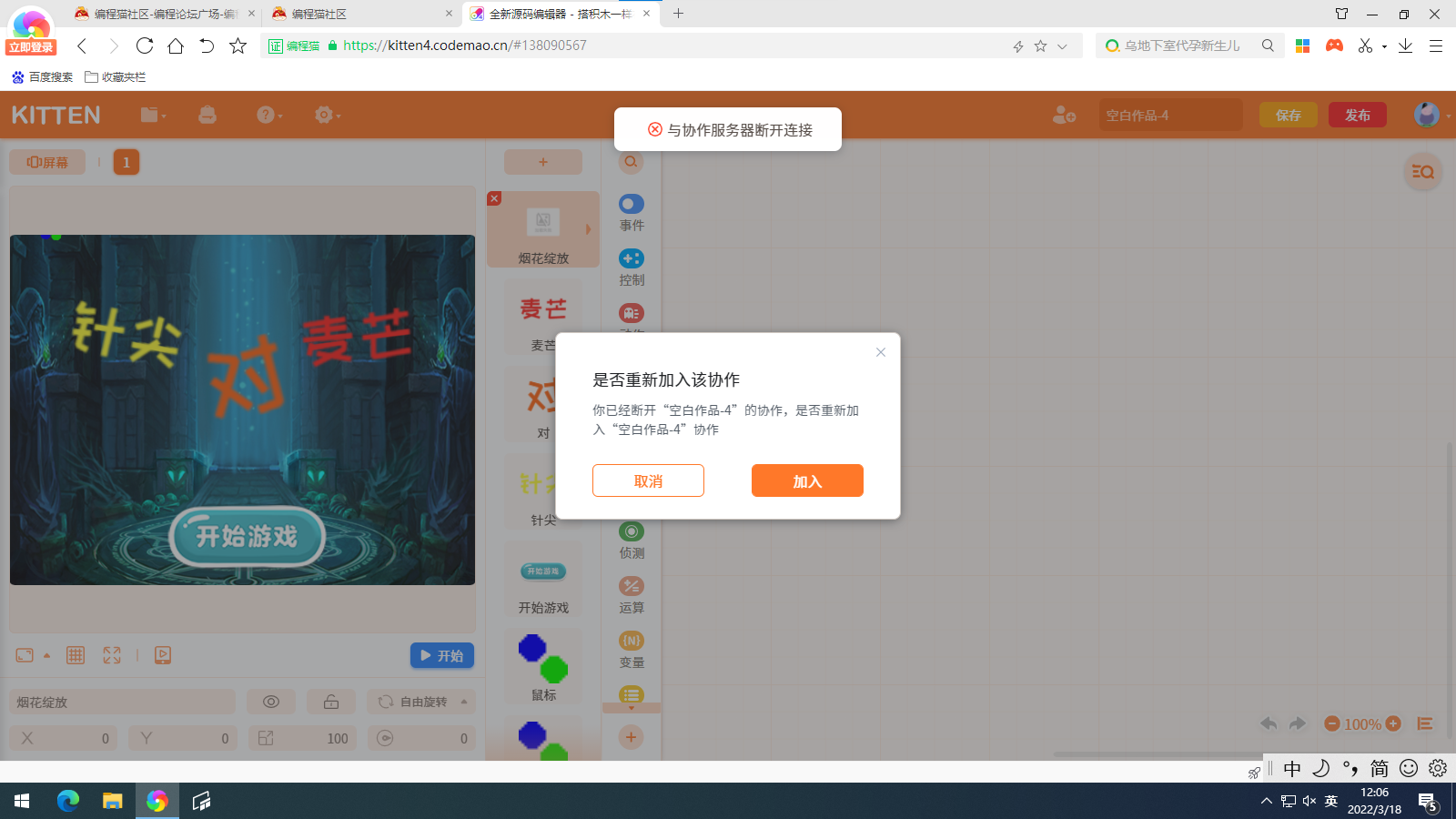
Task: Click the 发布 publish button
Action: coord(1358,116)
